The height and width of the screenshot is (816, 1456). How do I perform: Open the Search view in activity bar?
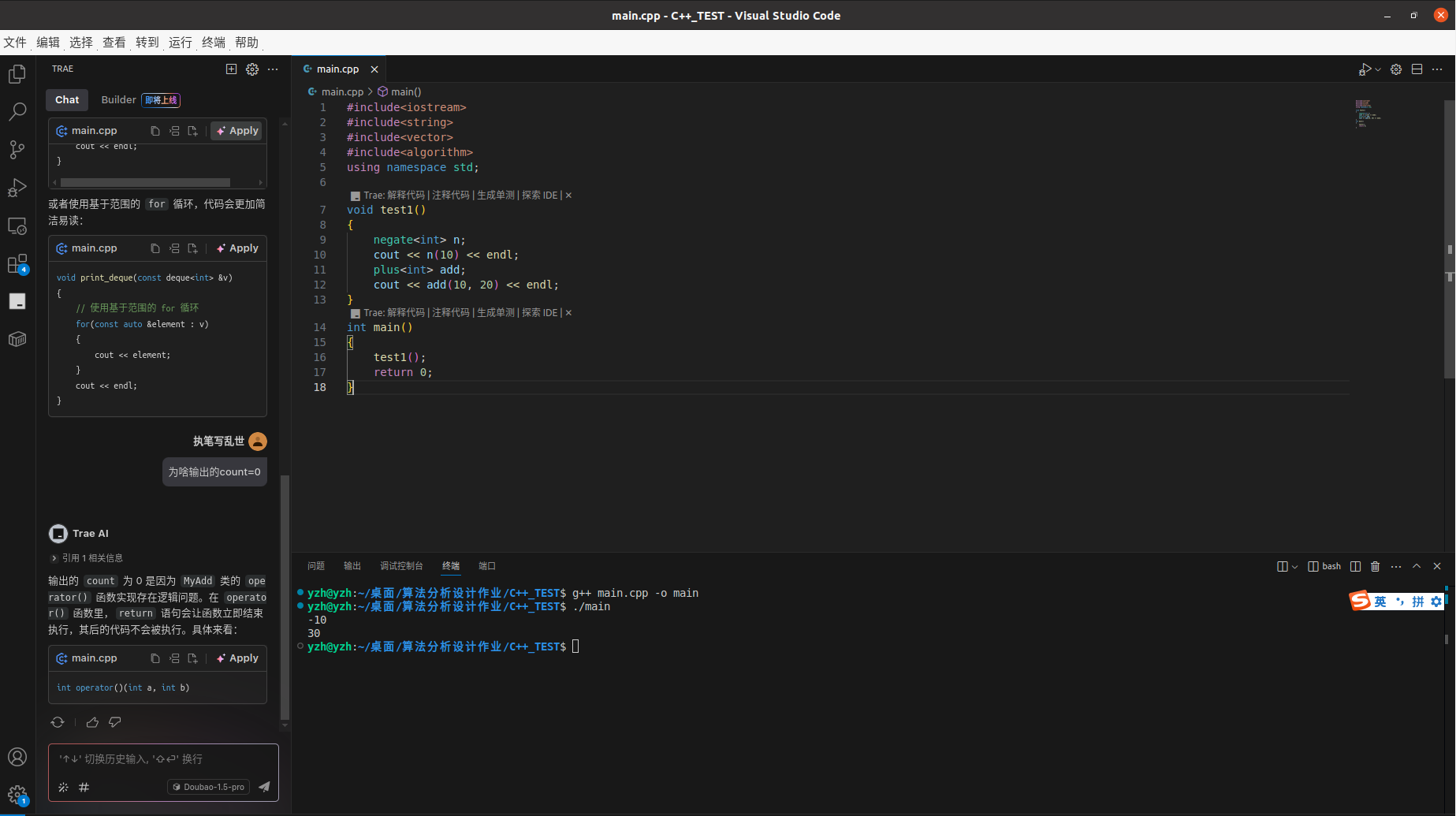coord(17,112)
